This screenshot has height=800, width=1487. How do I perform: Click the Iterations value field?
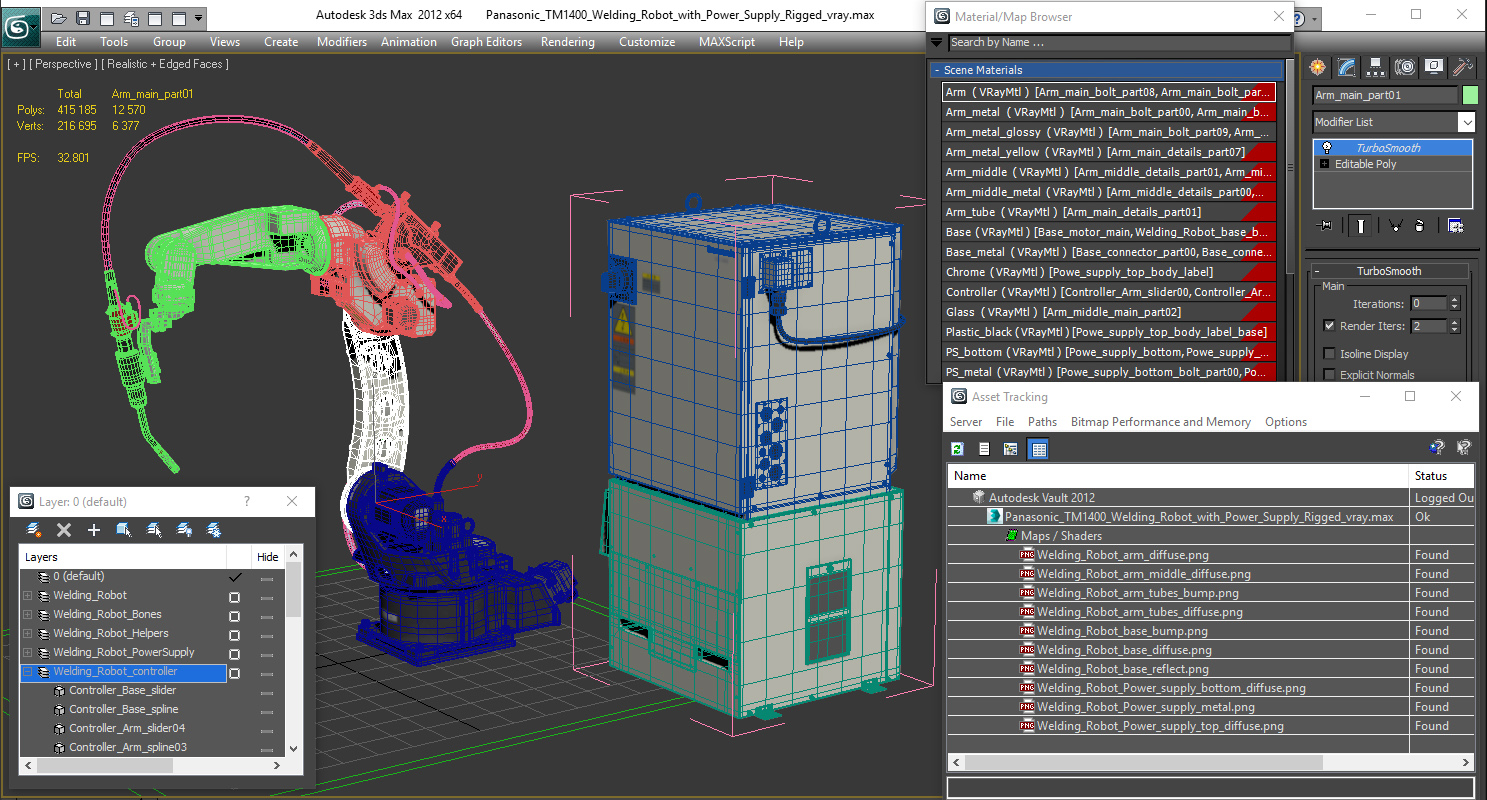click(1428, 303)
